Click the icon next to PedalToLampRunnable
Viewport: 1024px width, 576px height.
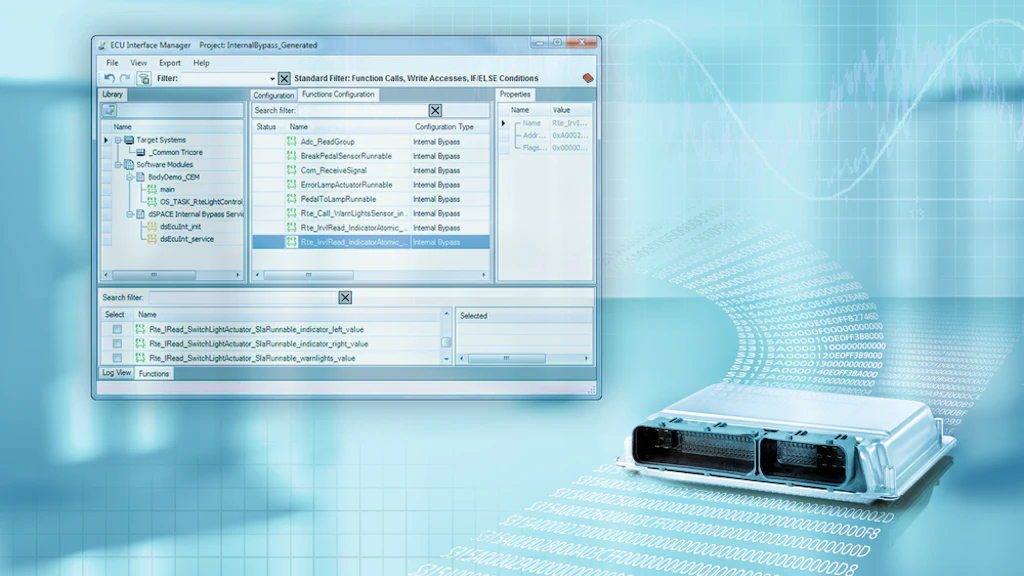[291, 199]
